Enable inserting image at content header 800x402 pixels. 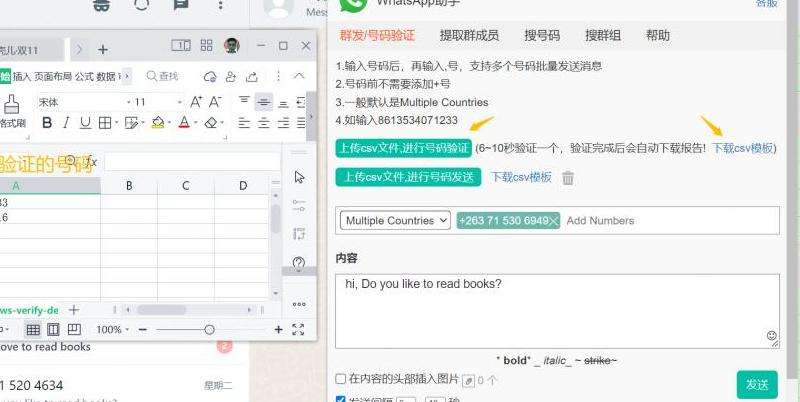341,380
